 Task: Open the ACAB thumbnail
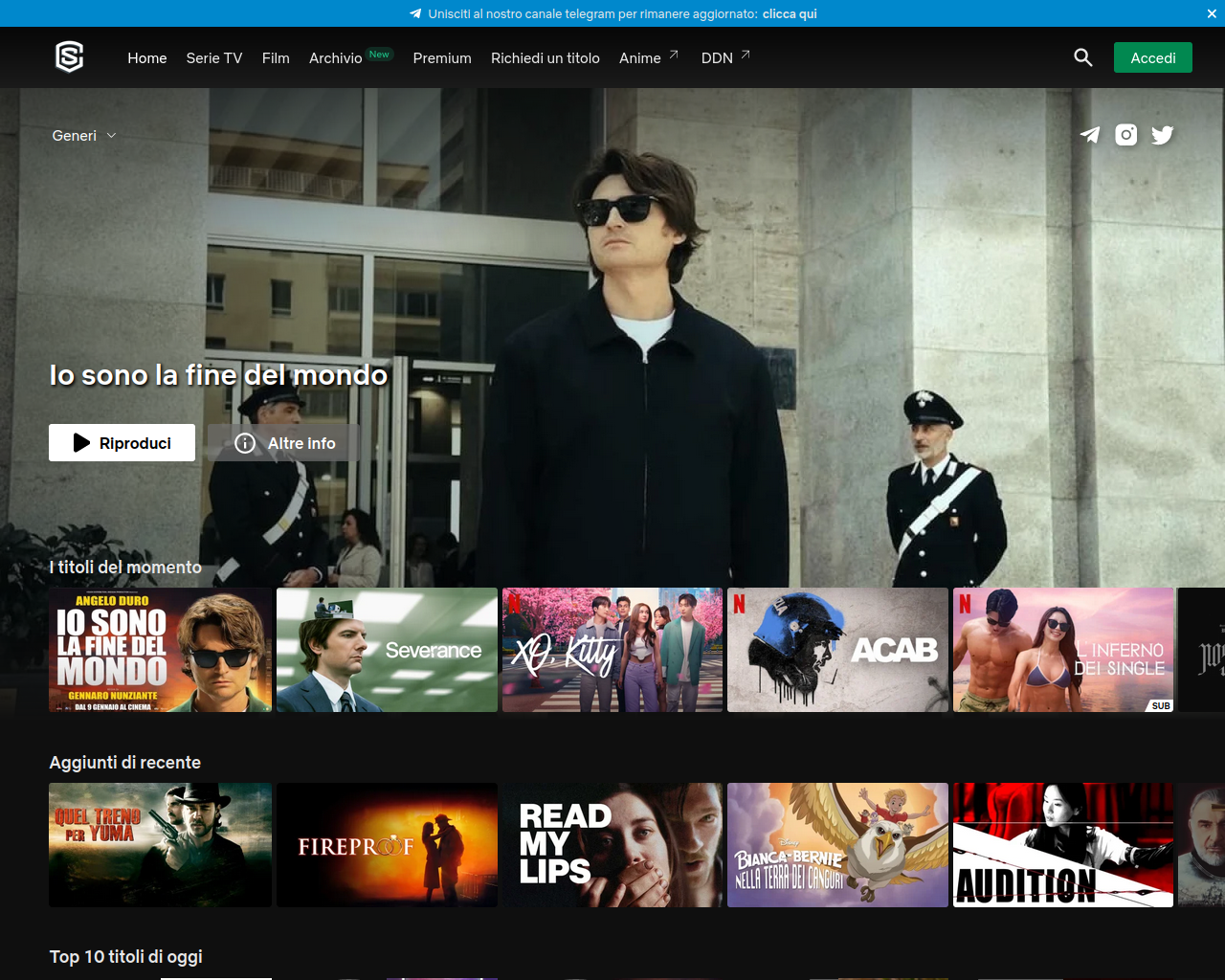[837, 650]
